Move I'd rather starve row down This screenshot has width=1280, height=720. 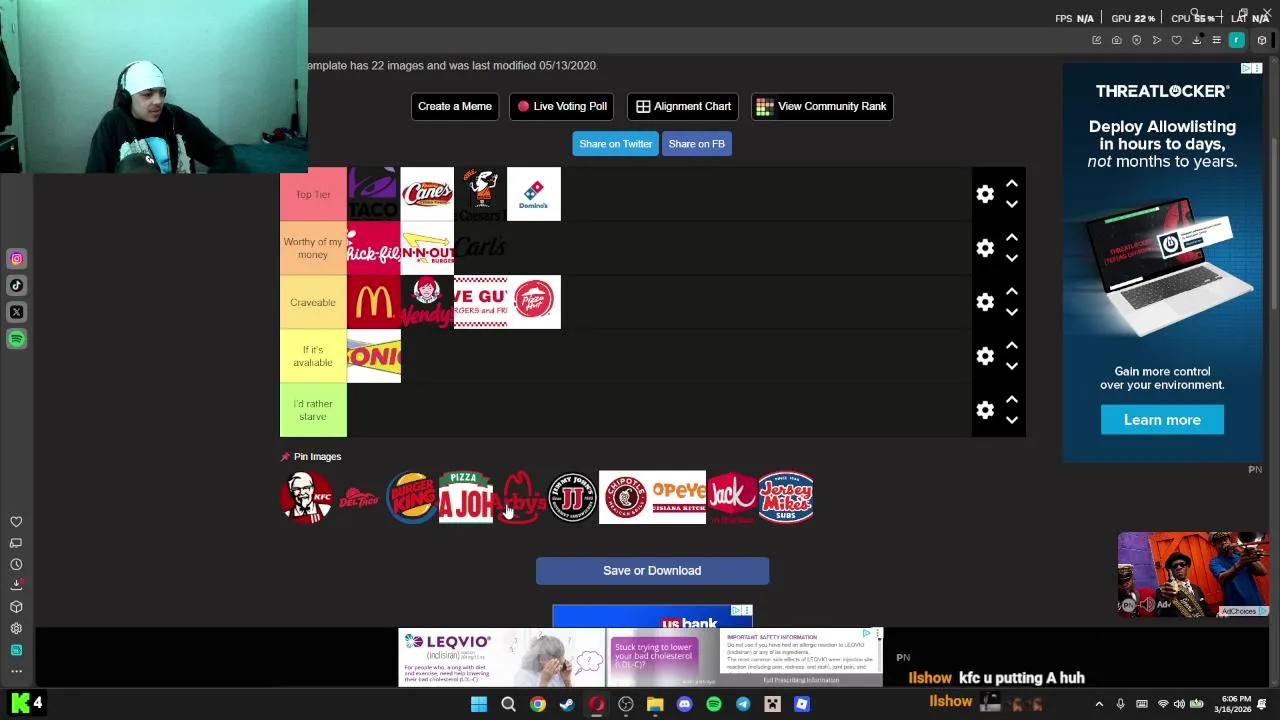coord(1011,420)
